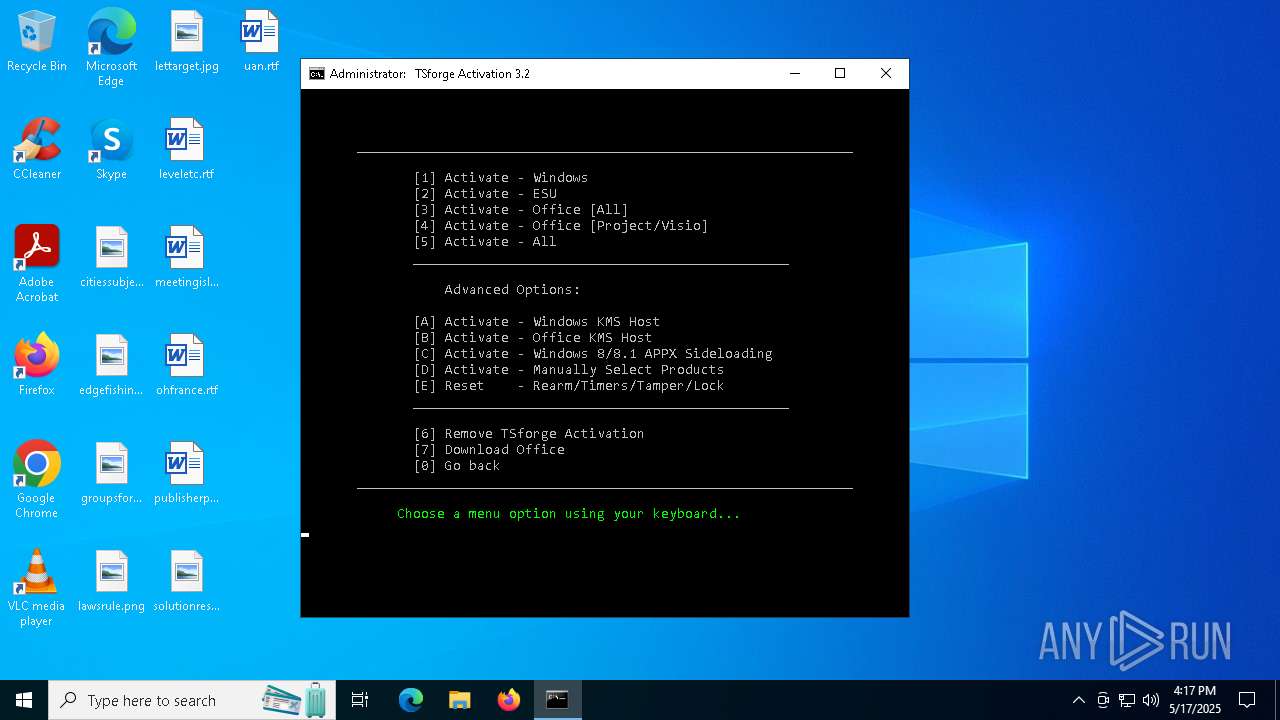The image size is (1280, 720).
Task: Select the citiessubje... image file
Action: [111, 257]
